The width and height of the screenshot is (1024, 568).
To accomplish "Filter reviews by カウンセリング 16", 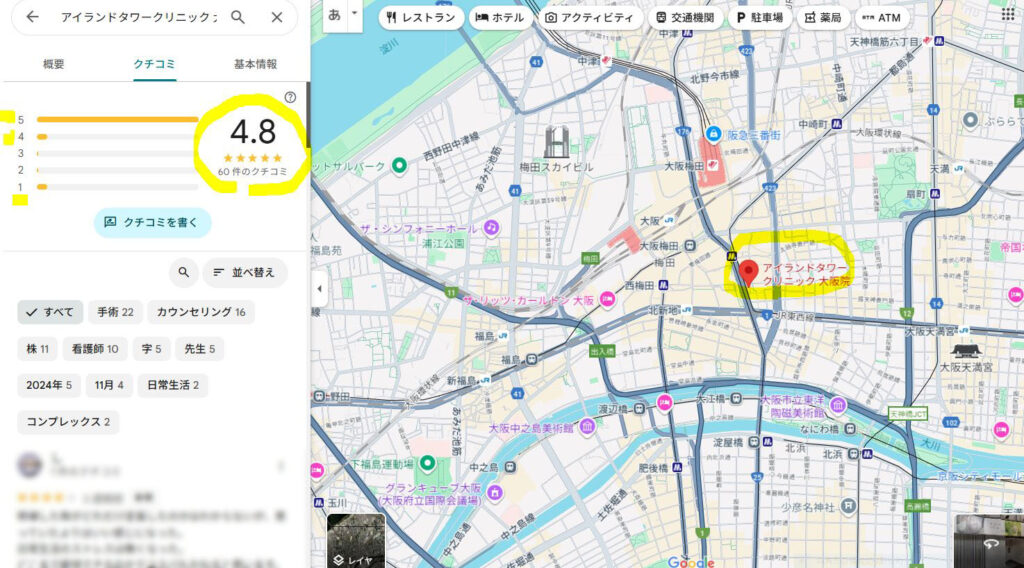I will (201, 312).
